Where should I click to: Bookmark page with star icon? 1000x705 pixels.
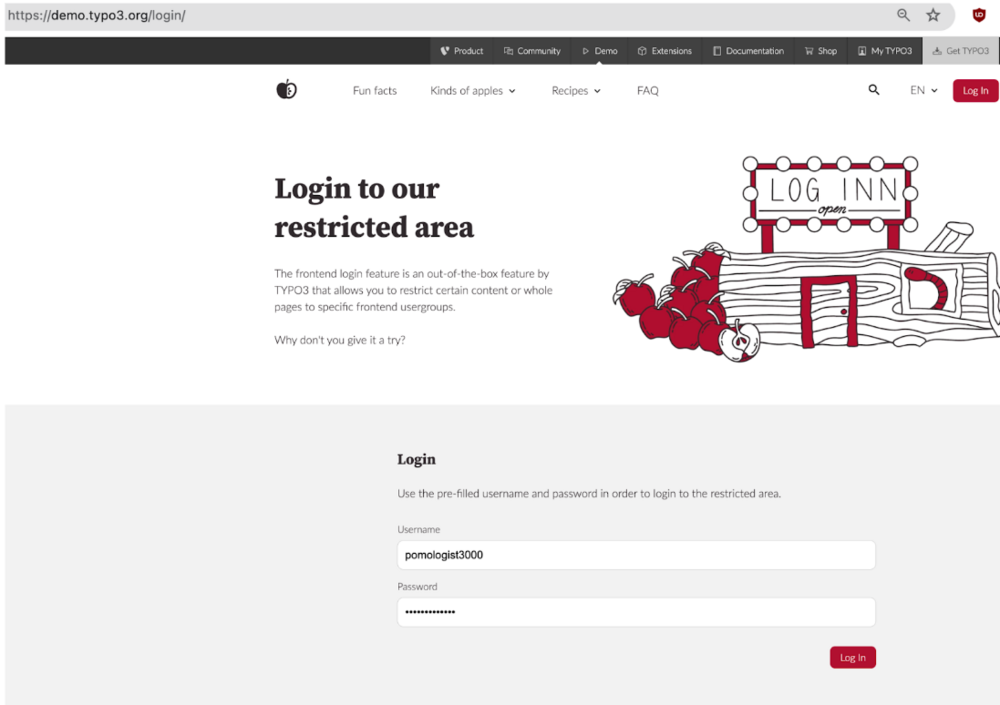click(933, 15)
